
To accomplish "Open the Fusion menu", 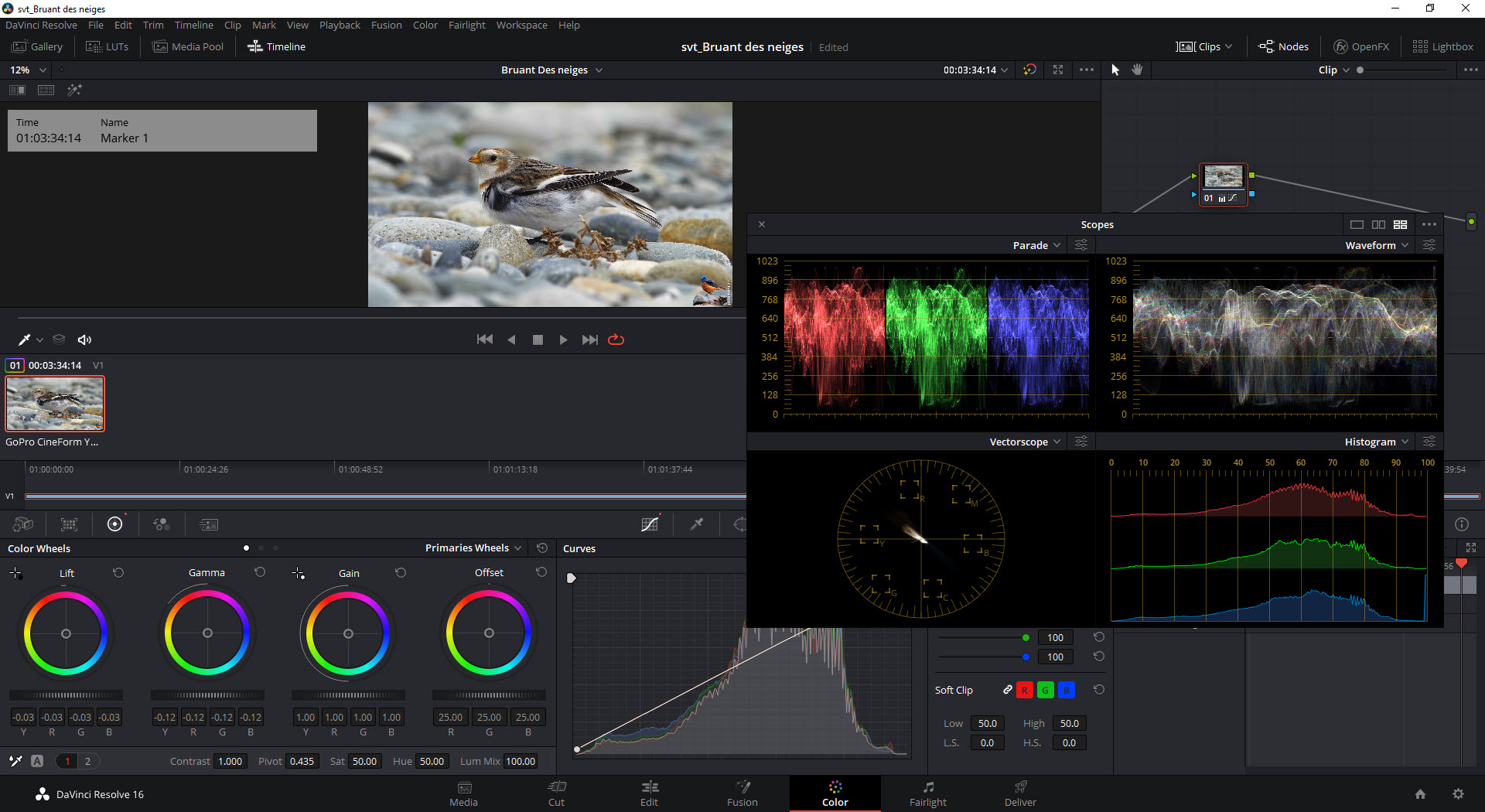I will coord(386,25).
